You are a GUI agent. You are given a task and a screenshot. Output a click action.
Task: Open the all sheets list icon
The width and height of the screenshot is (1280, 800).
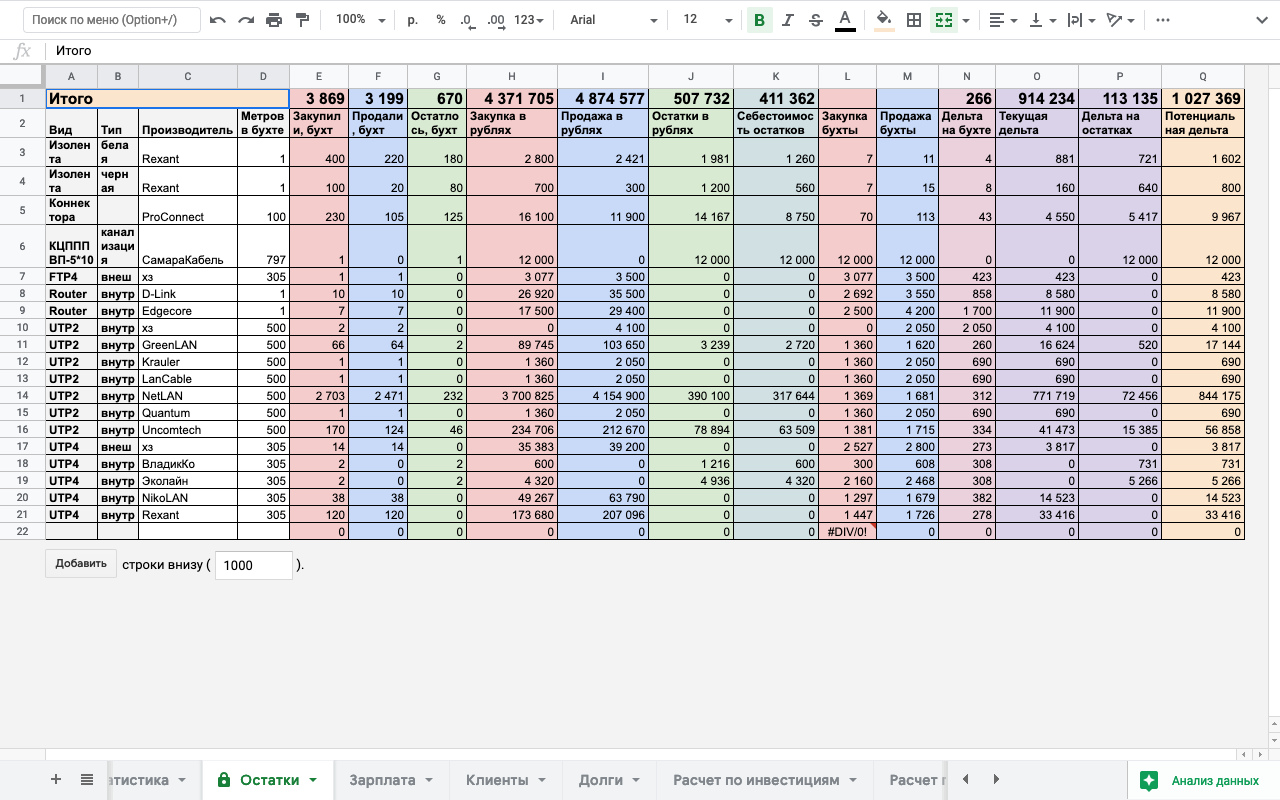[87, 780]
